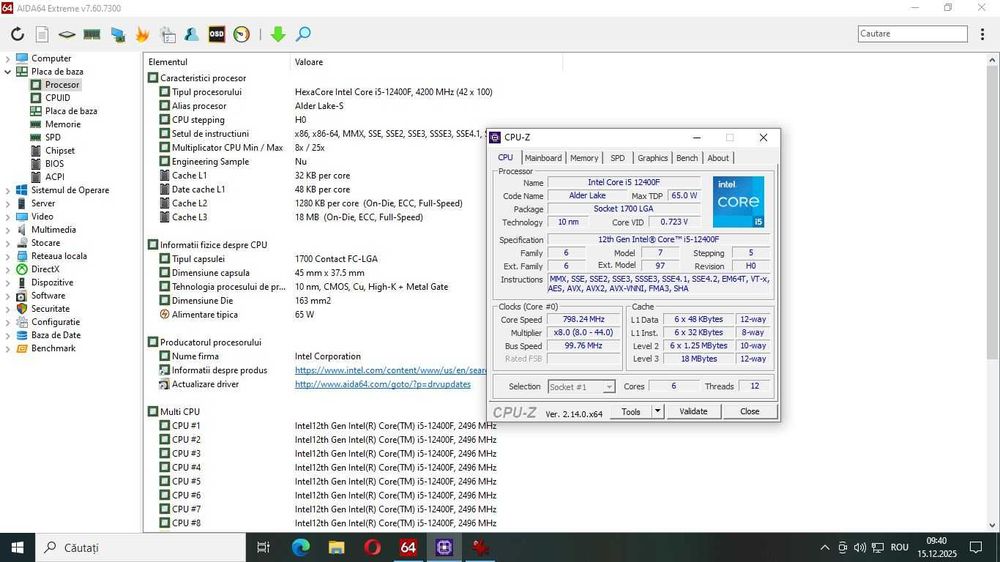Select Chipset in the tree
The height and width of the screenshot is (562, 1000).
point(59,151)
